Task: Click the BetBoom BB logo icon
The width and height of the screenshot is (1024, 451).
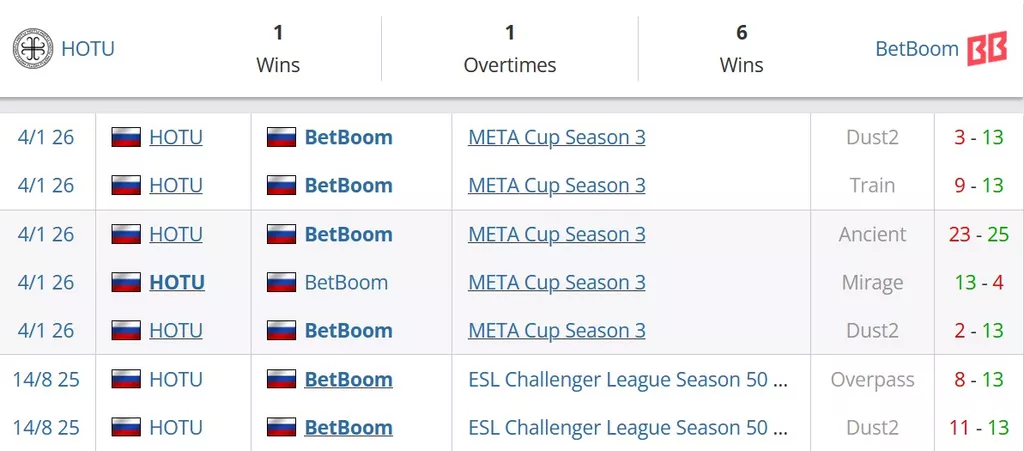Action: [x=986, y=48]
